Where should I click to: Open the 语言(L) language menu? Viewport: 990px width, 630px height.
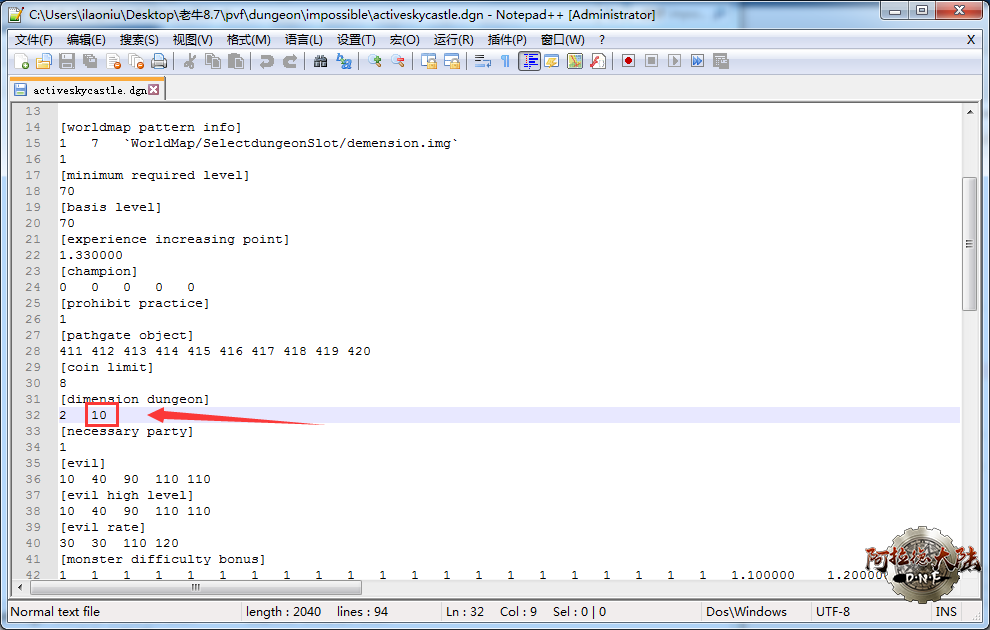[304, 40]
